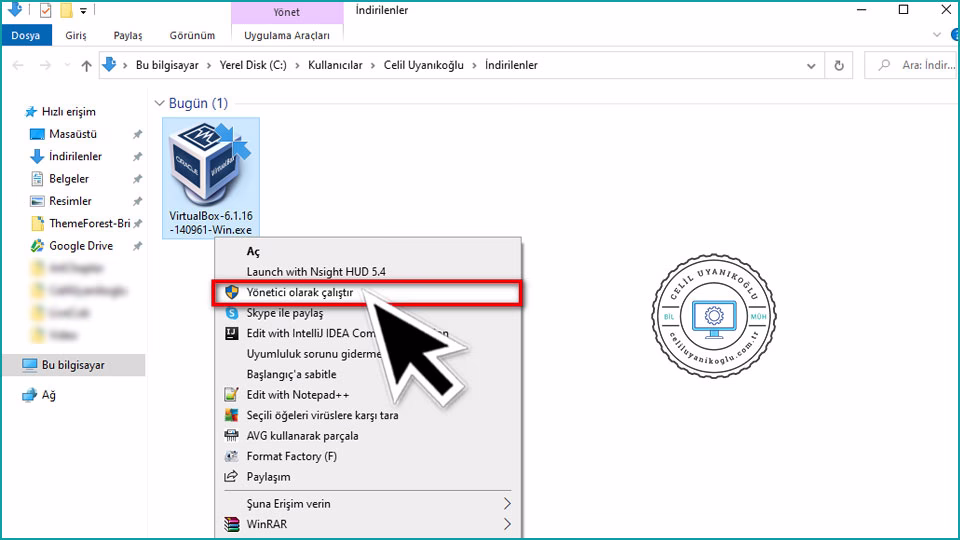The image size is (960, 540).
Task: Switch to the Görünüm ribbon tab
Action: pyautogui.click(x=192, y=36)
